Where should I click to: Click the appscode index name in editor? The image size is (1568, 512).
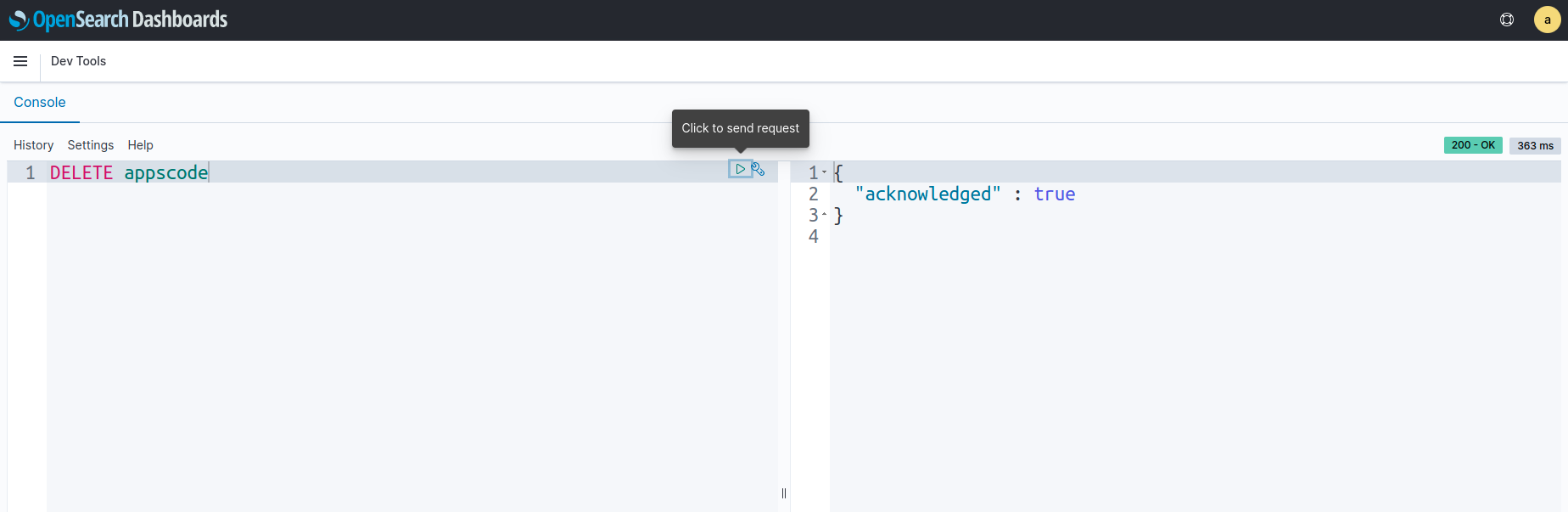pos(165,172)
